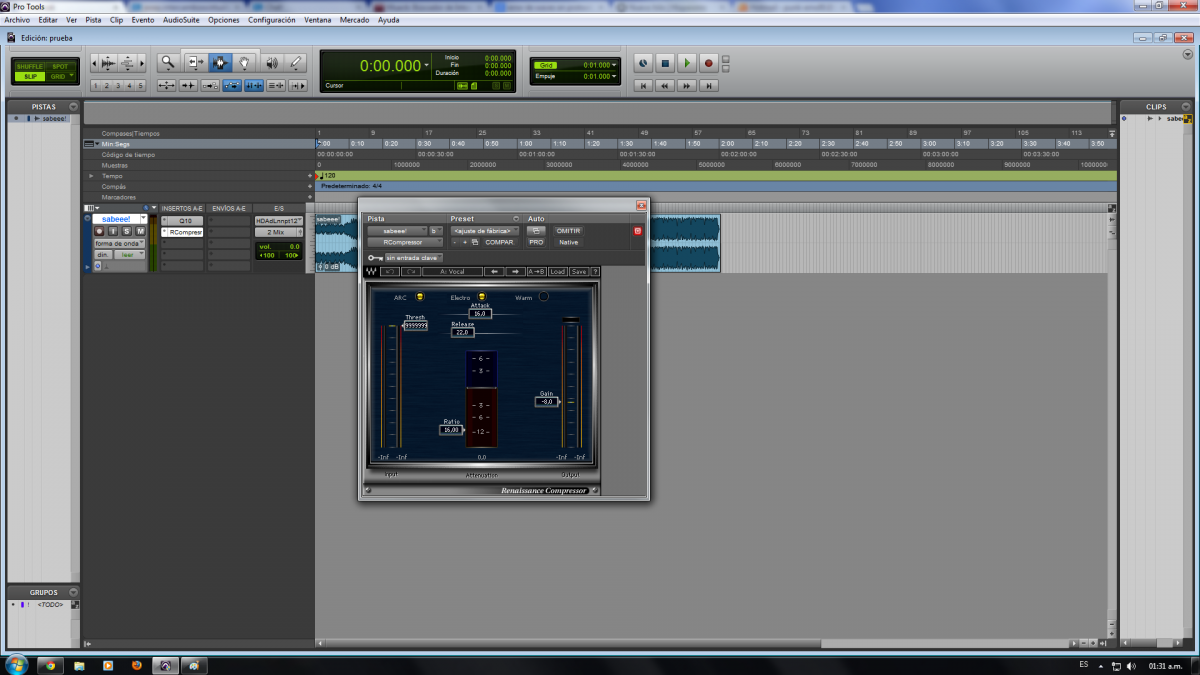The image size is (1200, 675).
Task: Open the Pista menu
Action: pos(93,20)
